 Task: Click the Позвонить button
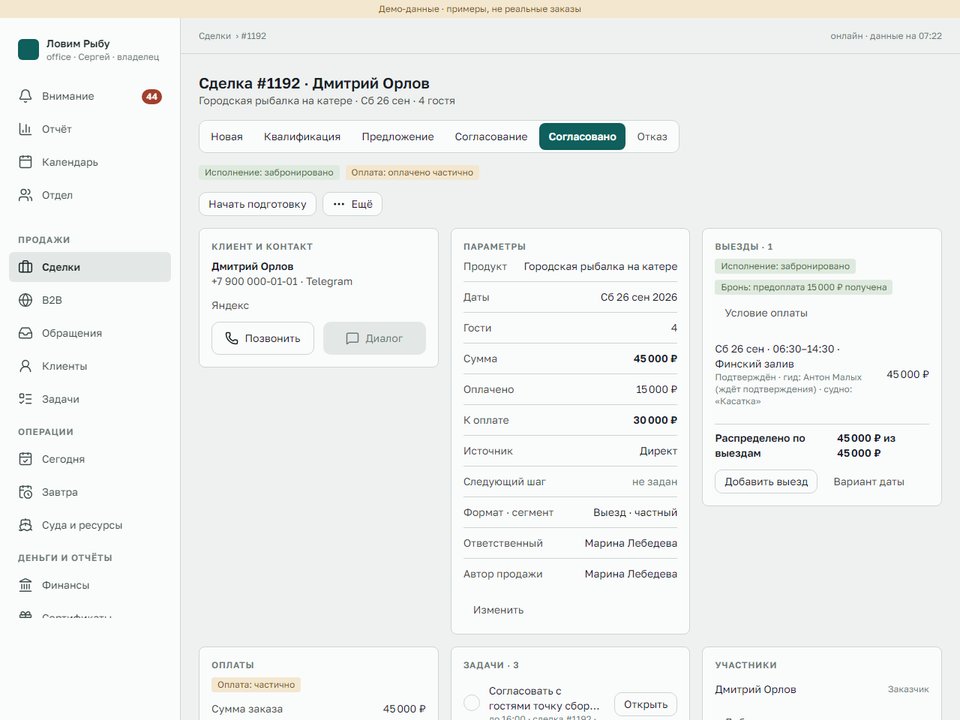pyautogui.click(x=263, y=339)
